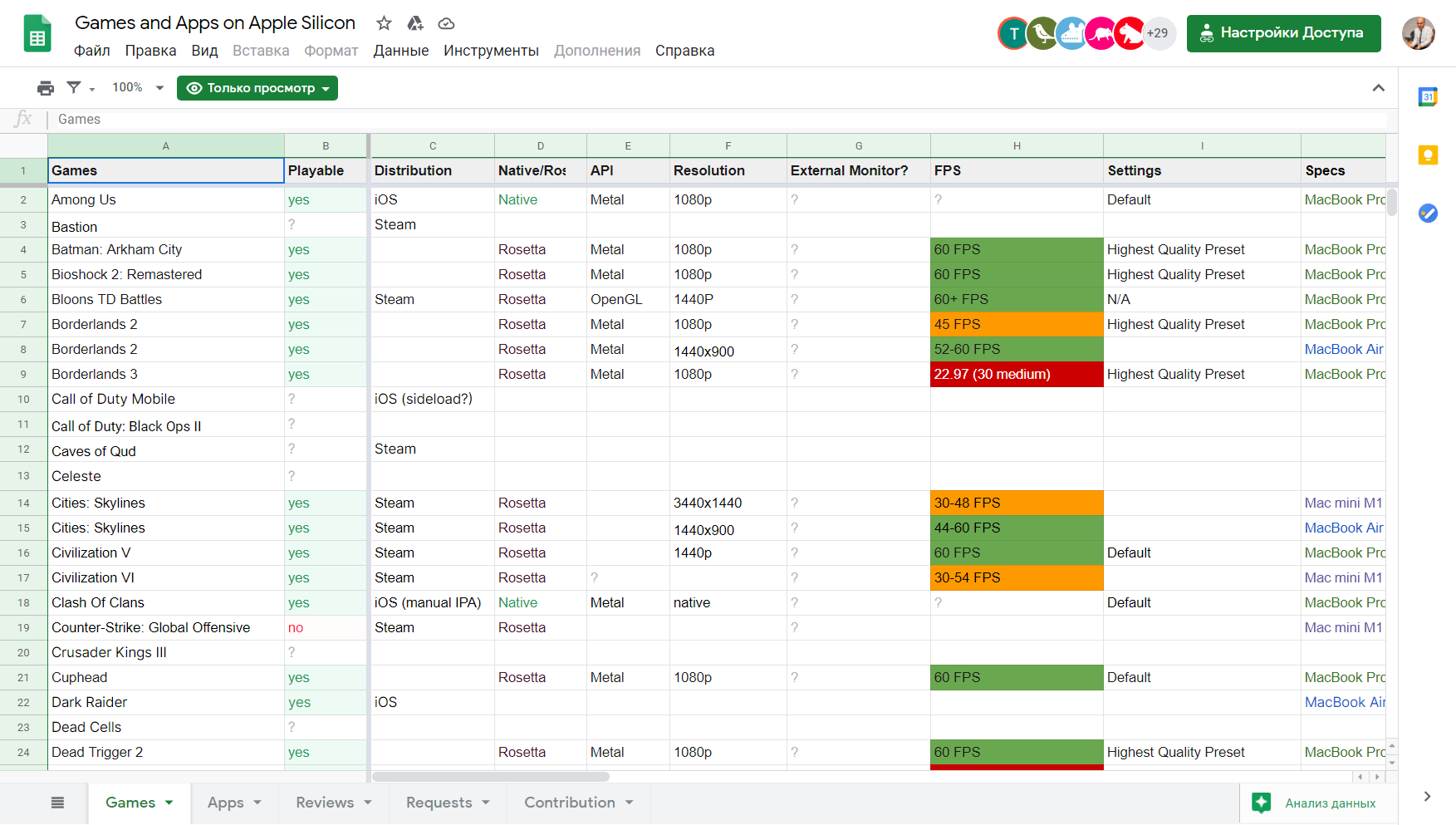Select the green 52-60 FPS cell
Screen dimensions: 1456x825
tap(1017, 350)
